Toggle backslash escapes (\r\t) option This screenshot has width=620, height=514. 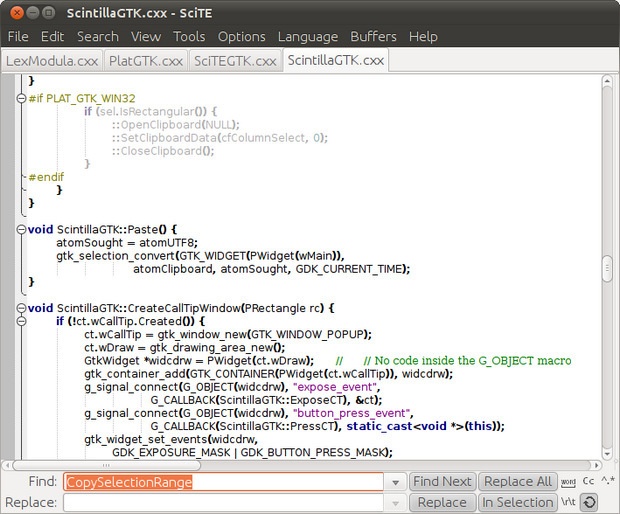click(x=568, y=503)
